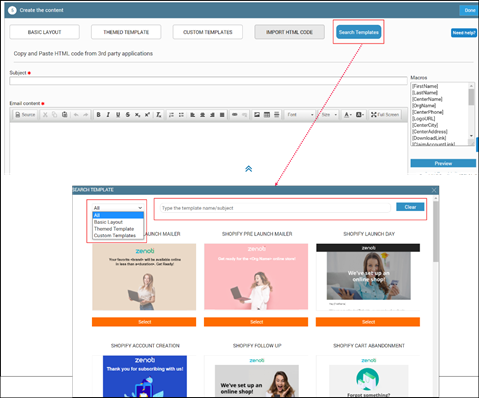Click the Copy icon in the editor
This screenshot has width=479, height=398.
pos(55,115)
